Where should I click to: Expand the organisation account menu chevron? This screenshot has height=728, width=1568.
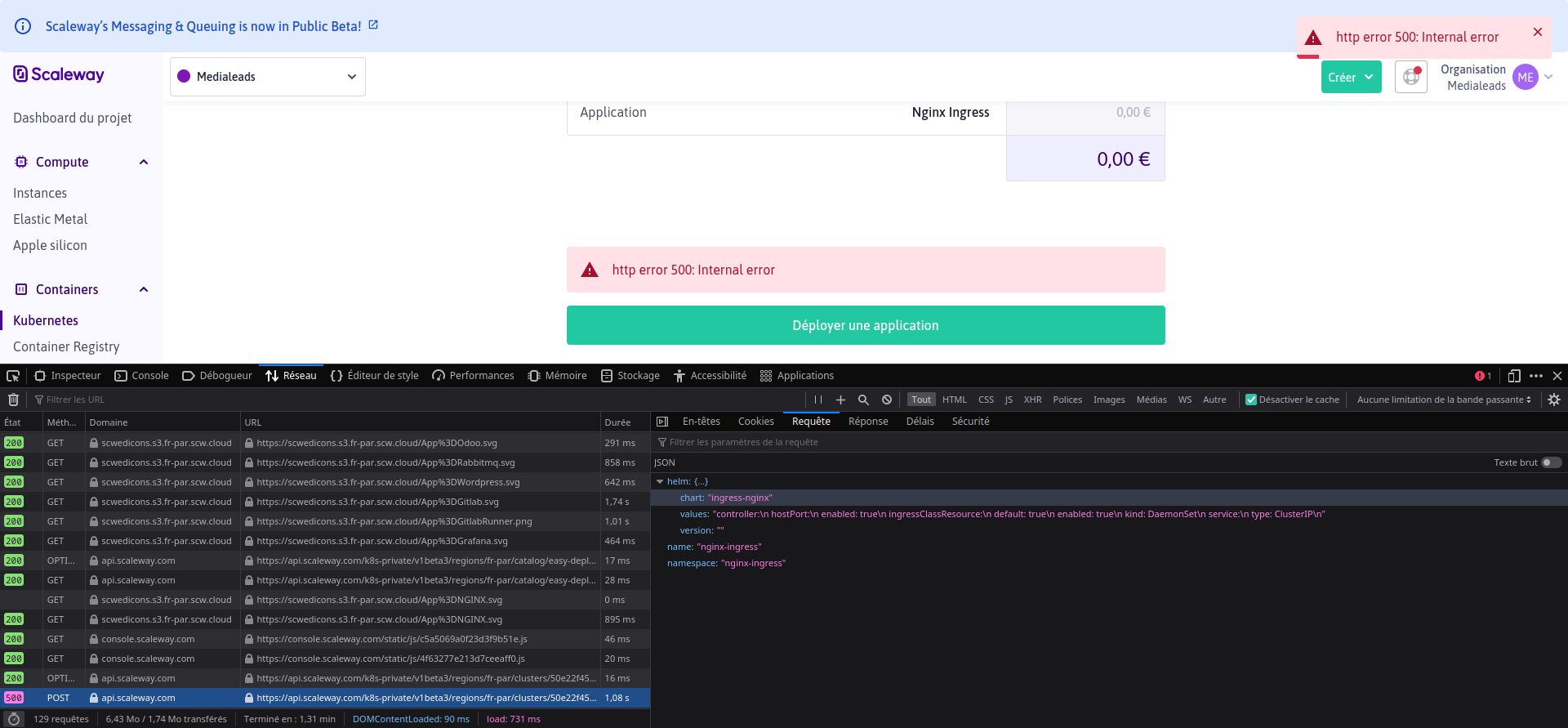pos(1548,77)
